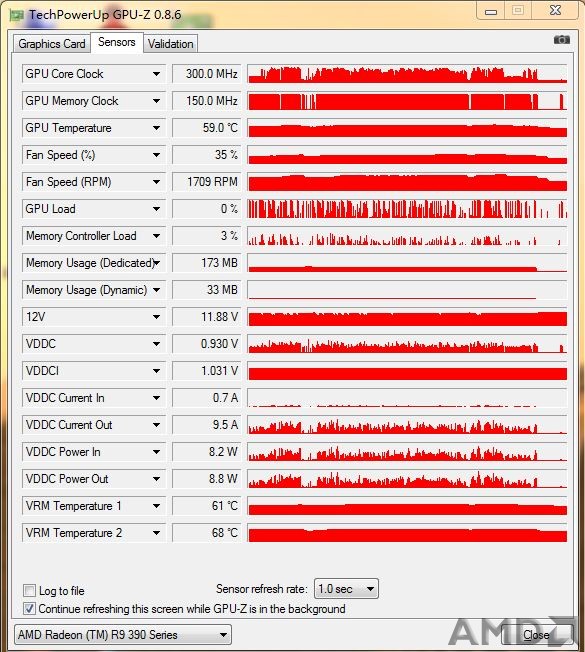
Task: Click the GPU Load history graph
Action: pos(407,209)
